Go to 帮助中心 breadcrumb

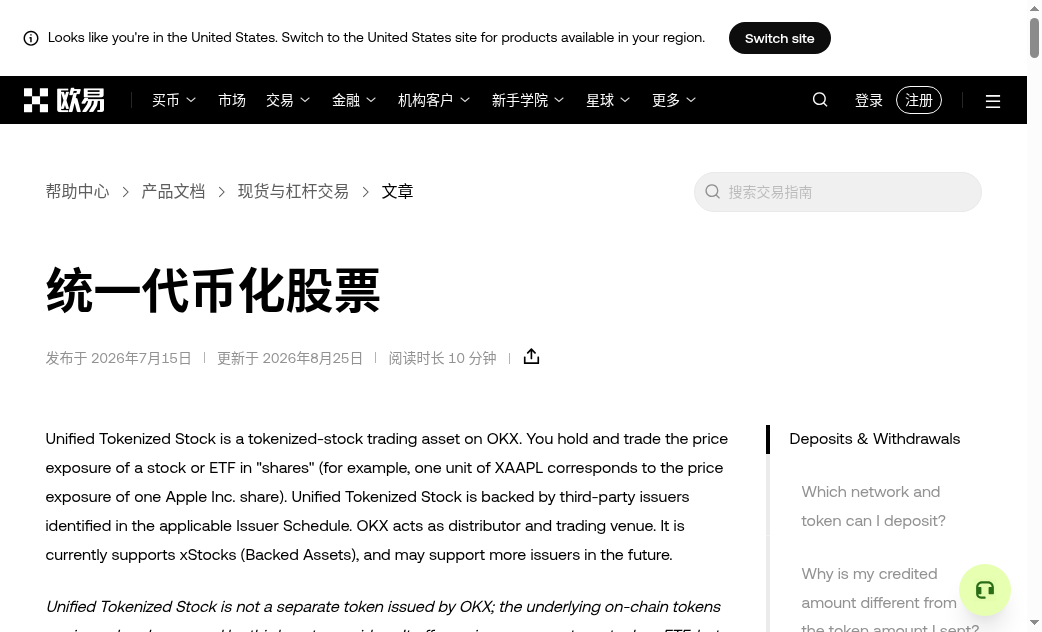[x=77, y=191]
